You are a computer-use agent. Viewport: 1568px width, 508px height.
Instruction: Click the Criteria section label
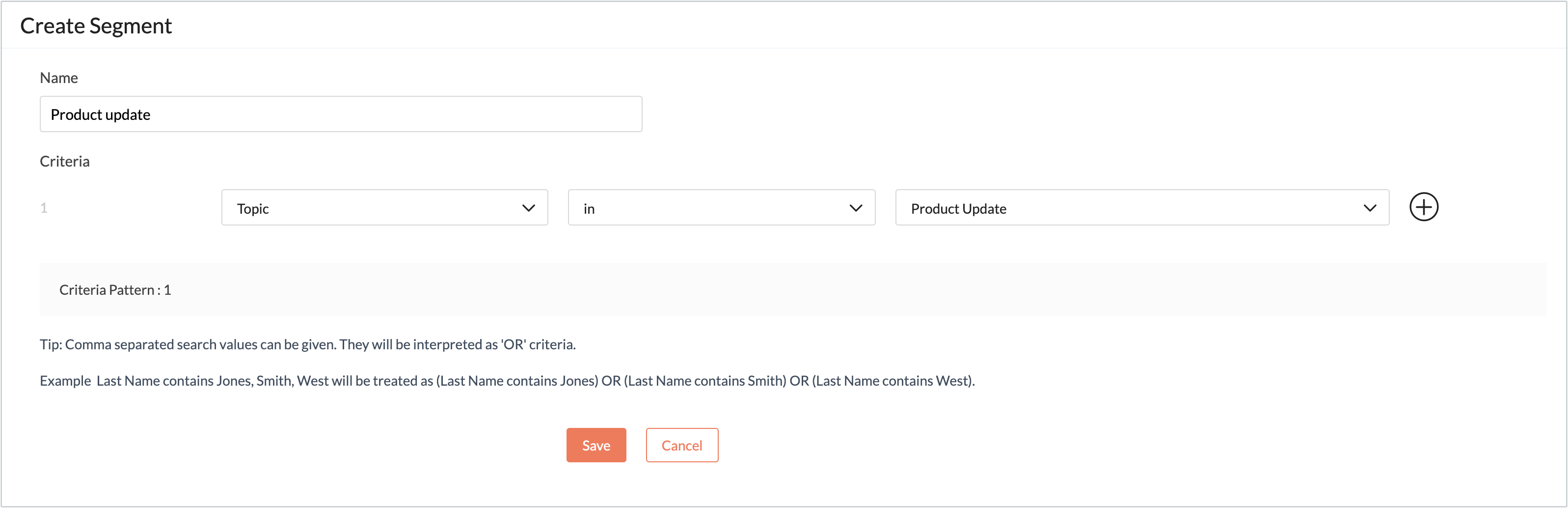[64, 162]
